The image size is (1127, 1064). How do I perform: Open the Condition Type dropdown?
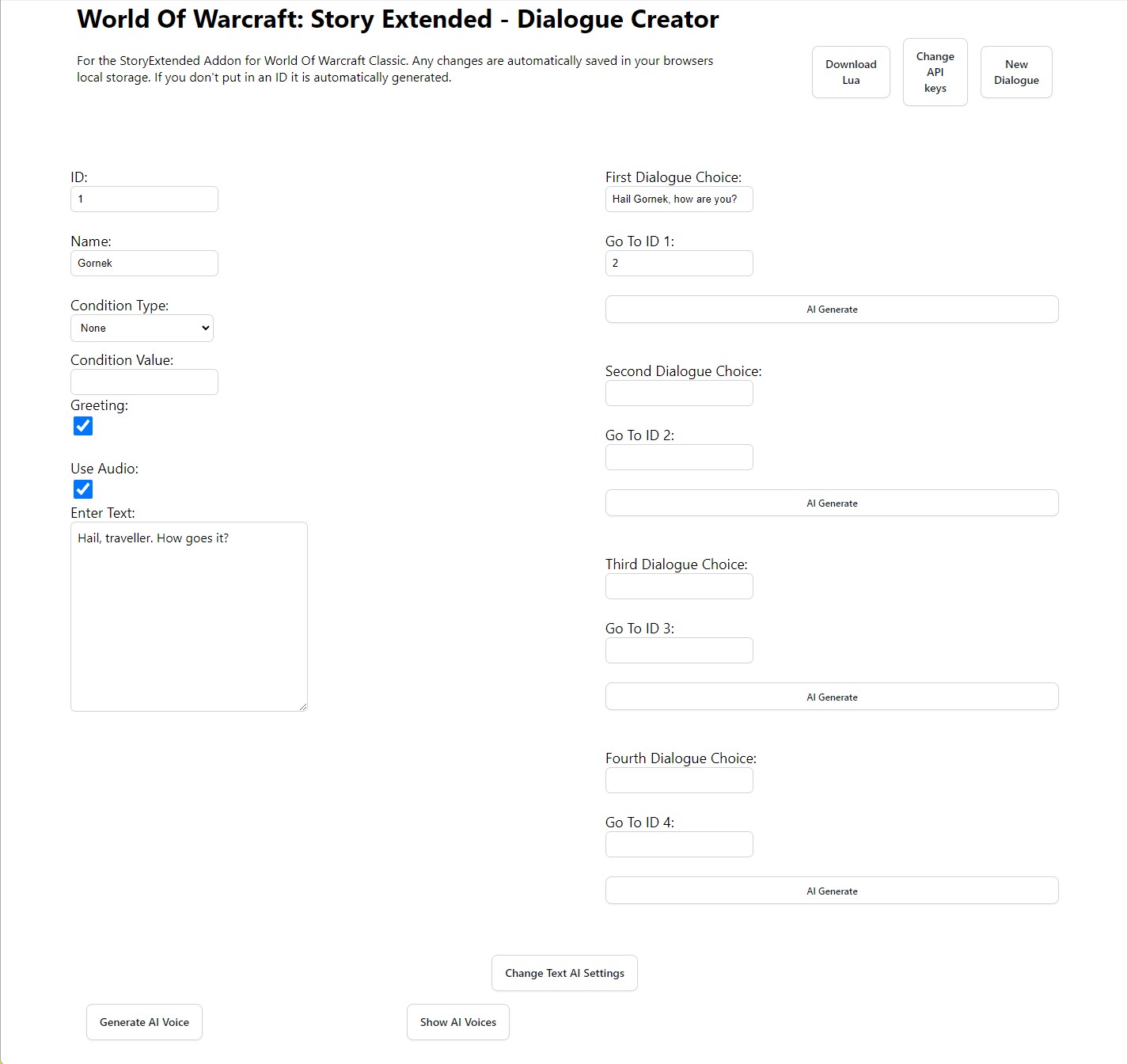(142, 329)
